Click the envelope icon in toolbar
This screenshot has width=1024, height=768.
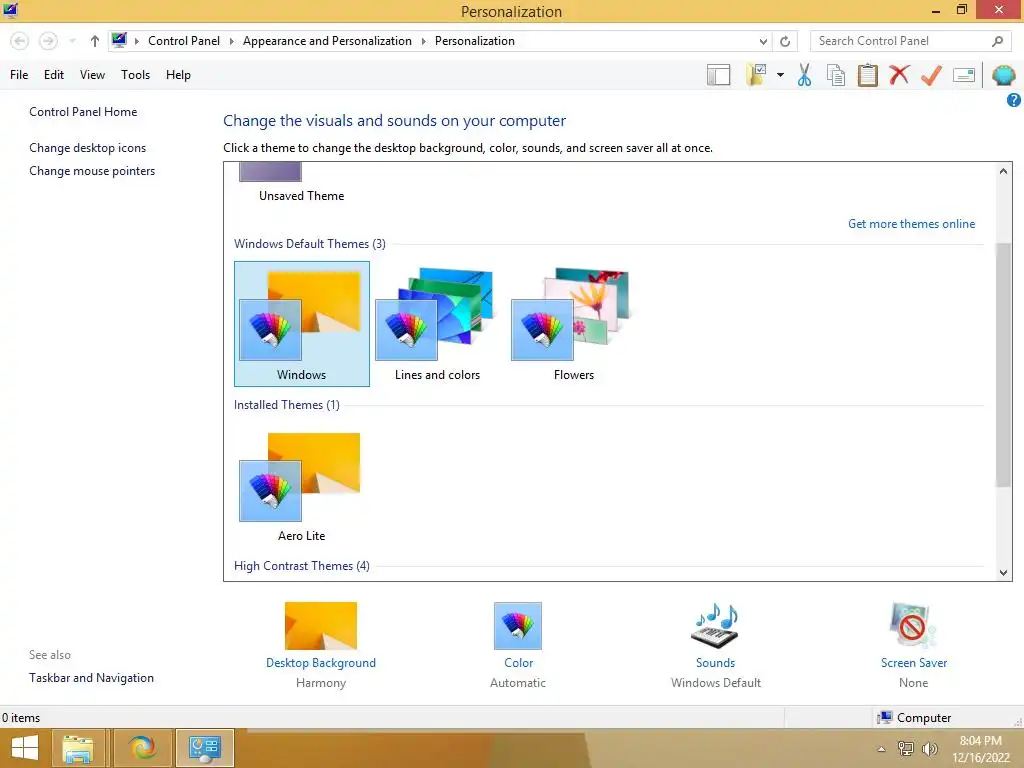tap(964, 75)
